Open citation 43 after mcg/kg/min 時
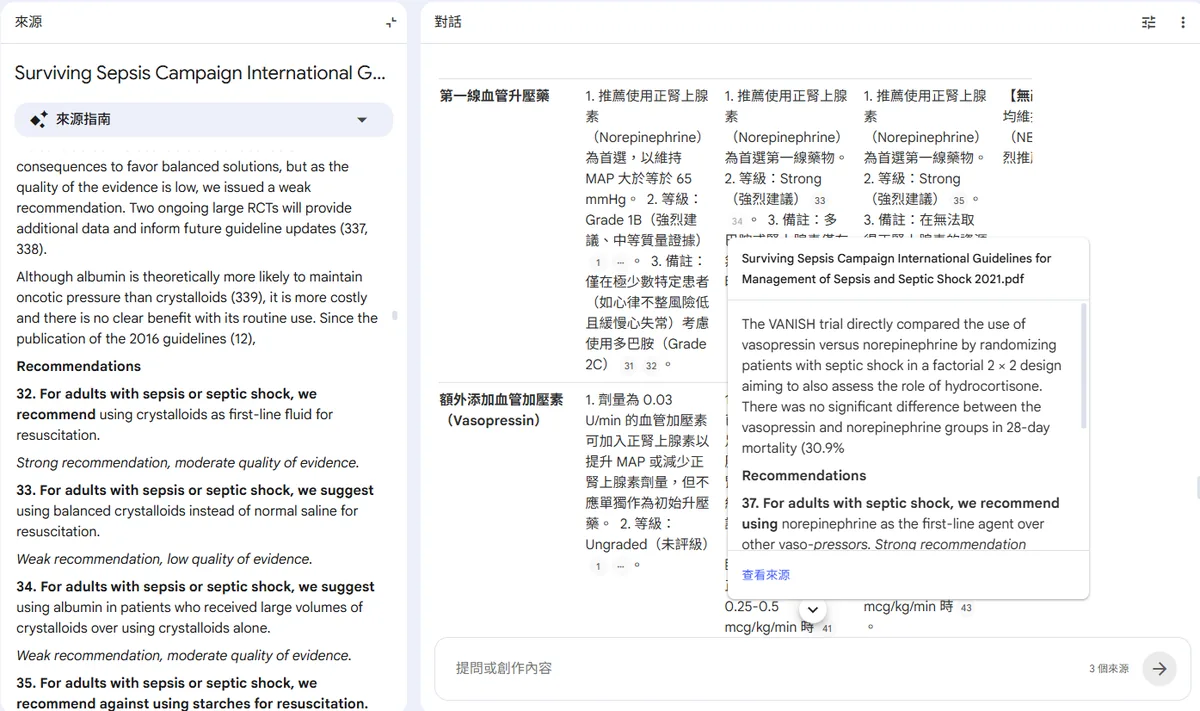This screenshot has height=711, width=1200. (x=965, y=608)
